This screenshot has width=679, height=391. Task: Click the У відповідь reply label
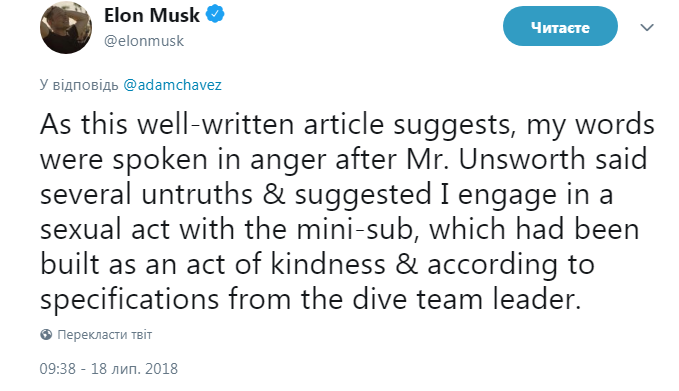(x=79, y=84)
